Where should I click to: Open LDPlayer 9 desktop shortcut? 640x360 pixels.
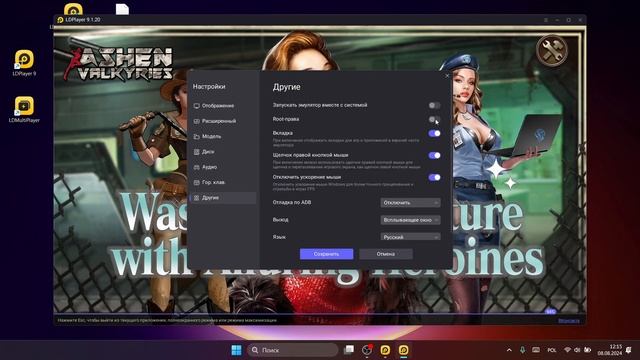pyautogui.click(x=24, y=63)
